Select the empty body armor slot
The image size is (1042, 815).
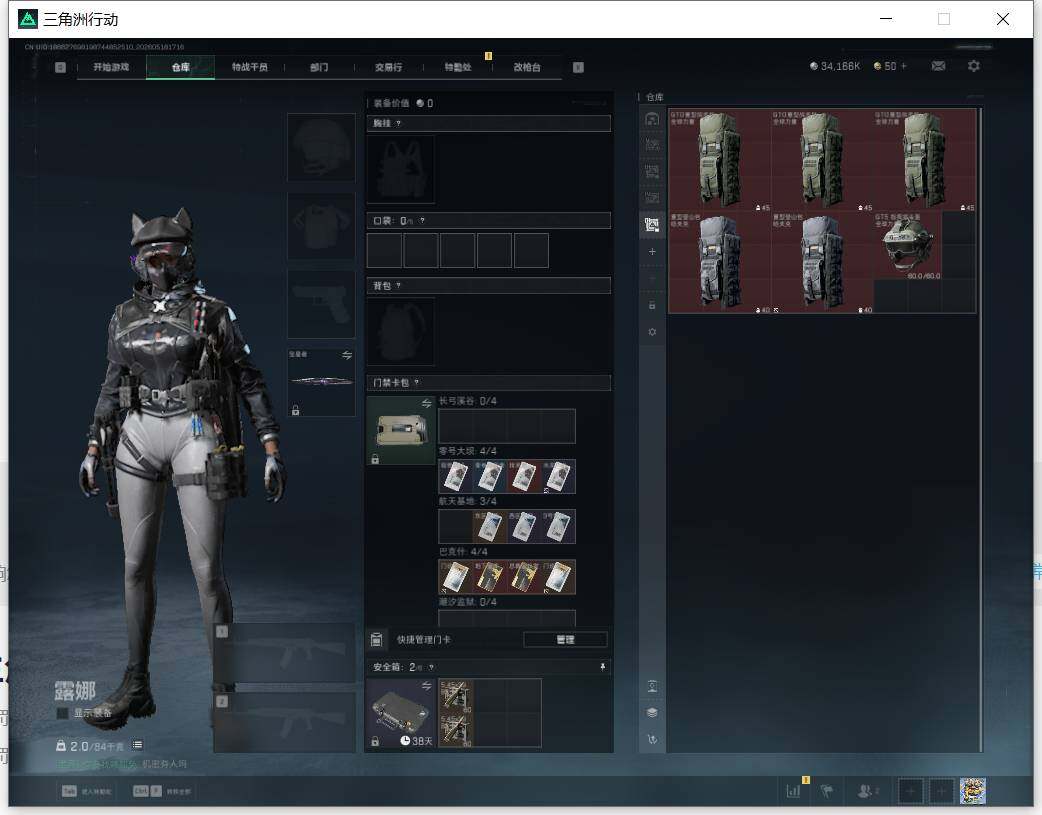[321, 227]
